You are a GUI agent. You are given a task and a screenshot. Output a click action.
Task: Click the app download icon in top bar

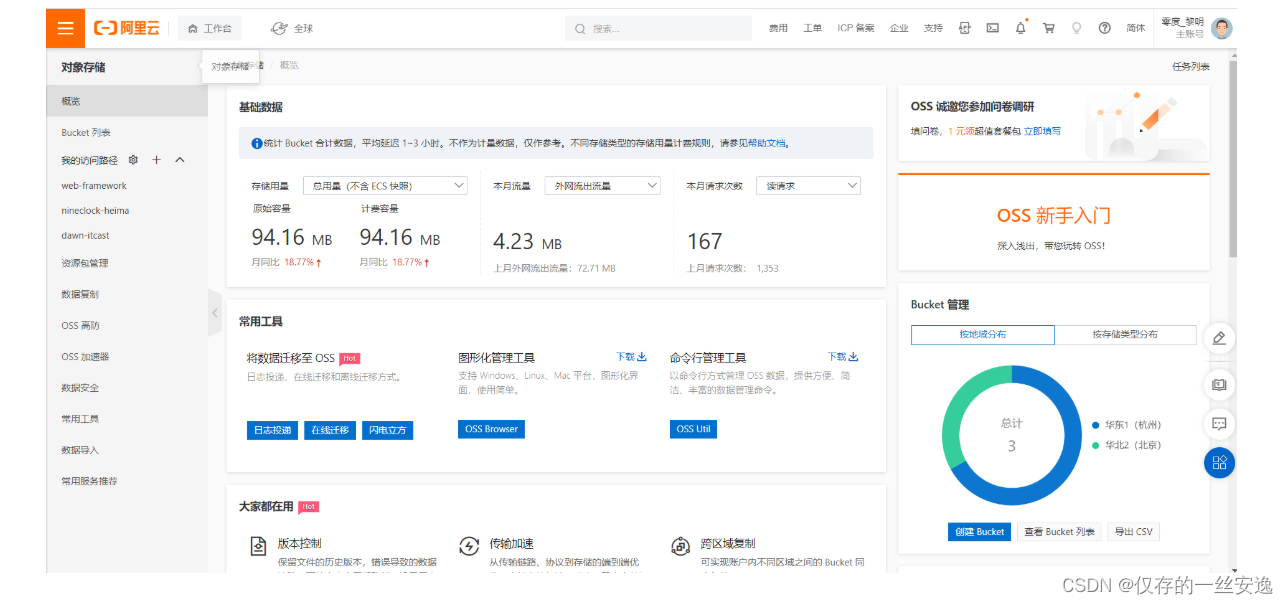965,28
